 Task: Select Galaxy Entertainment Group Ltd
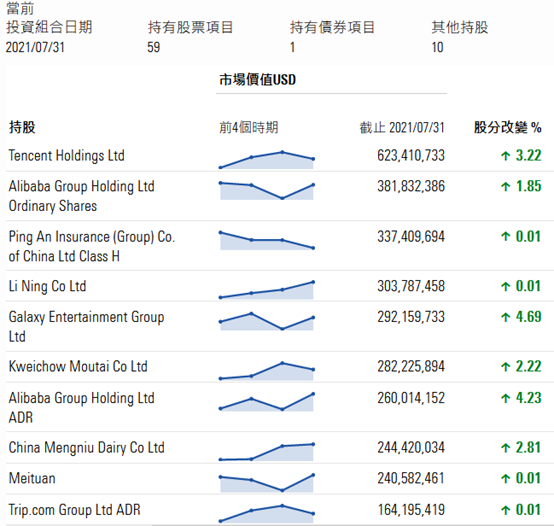87,327
